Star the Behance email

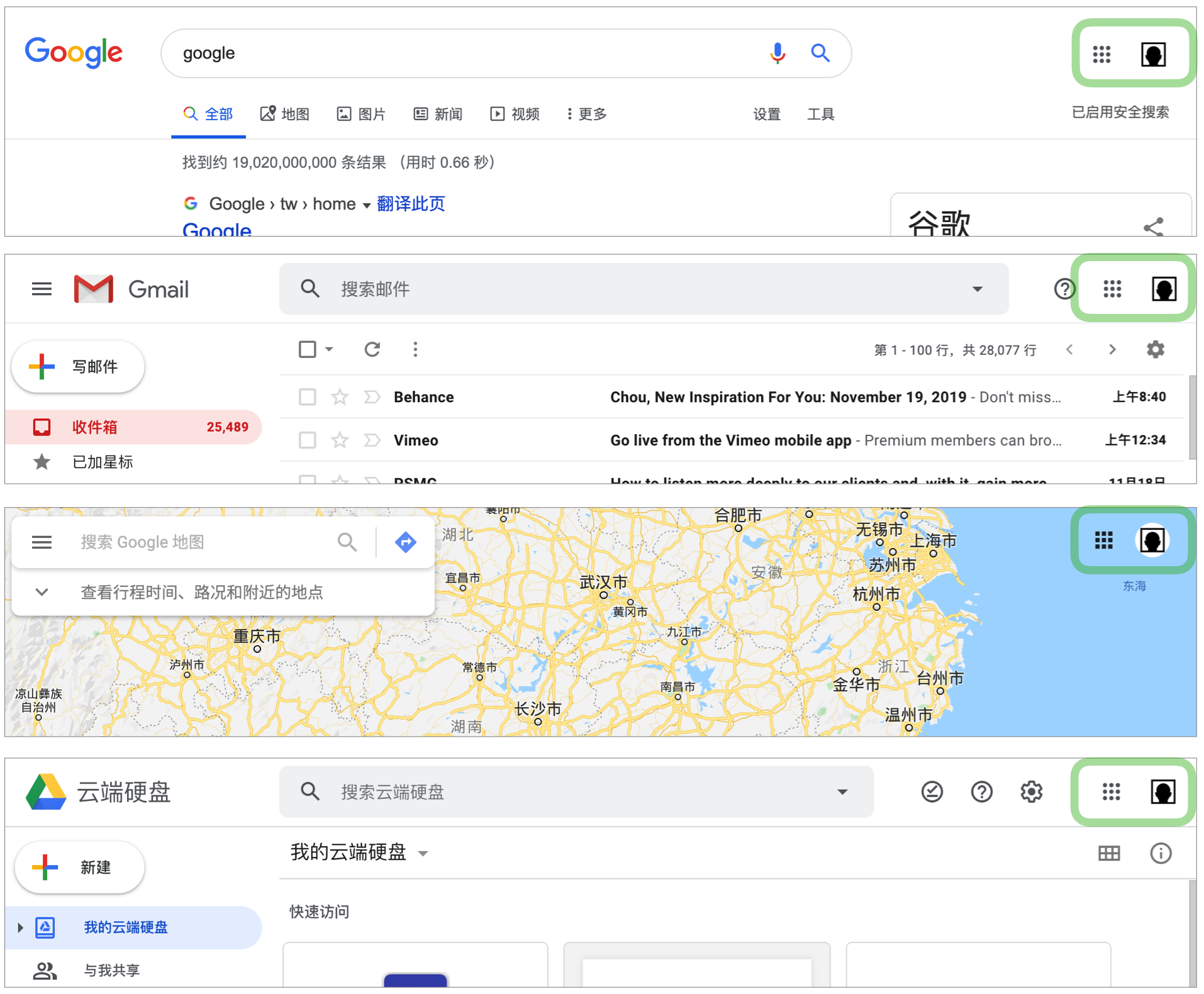tap(340, 397)
